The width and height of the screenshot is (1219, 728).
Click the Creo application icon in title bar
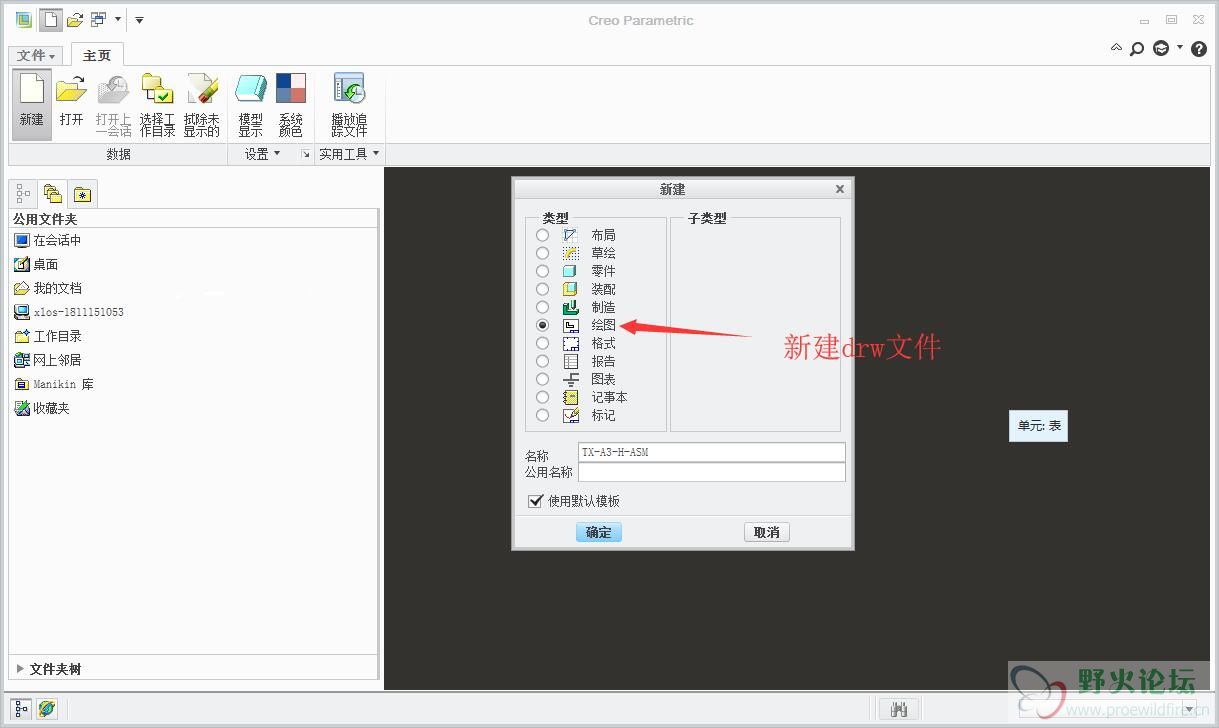point(24,20)
